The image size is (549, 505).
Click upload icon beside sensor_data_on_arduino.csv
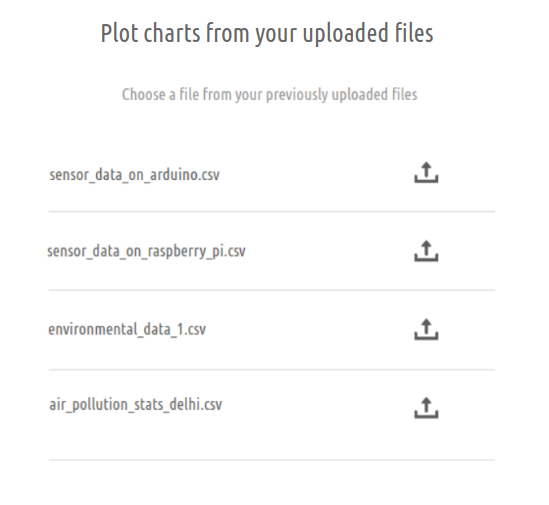pyautogui.click(x=426, y=172)
